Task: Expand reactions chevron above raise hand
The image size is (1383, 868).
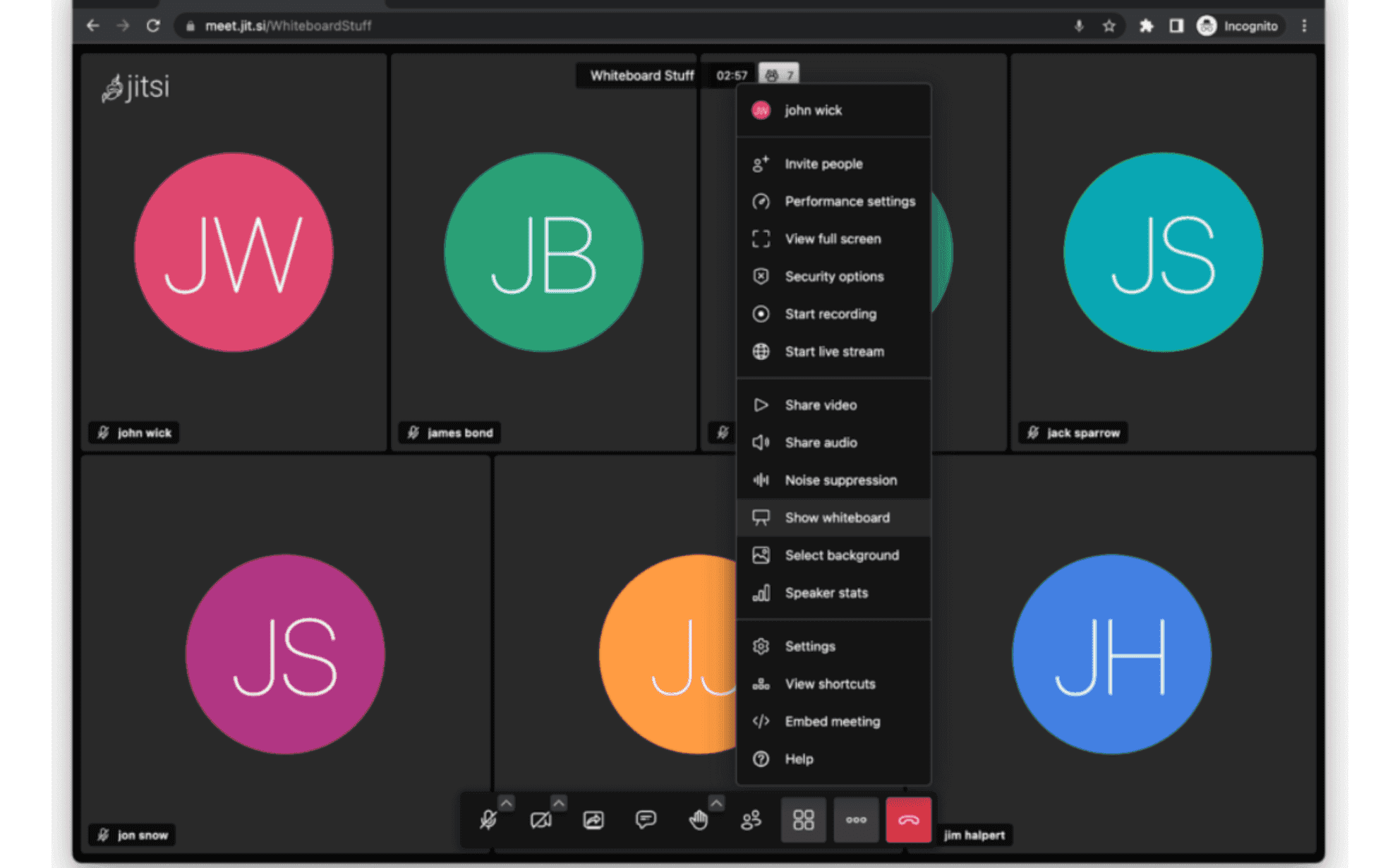Action: click(x=716, y=803)
